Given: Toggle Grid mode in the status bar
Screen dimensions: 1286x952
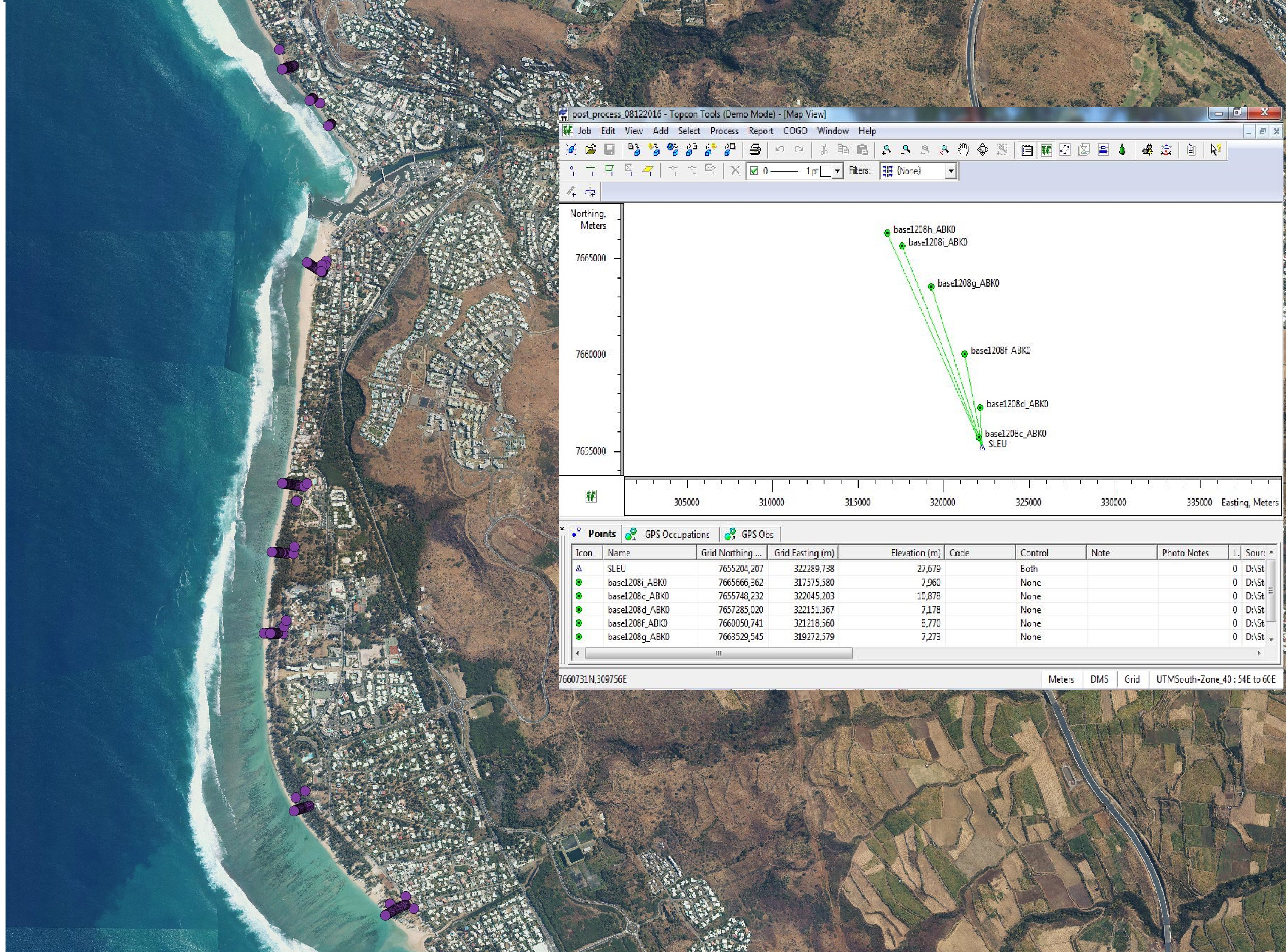Looking at the screenshot, I should click(1132, 679).
